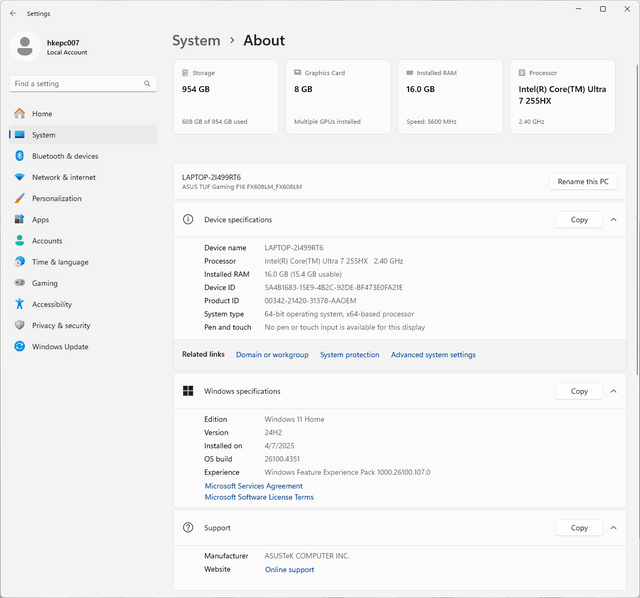
Task: Click the Storage card icon
Action: tap(185, 73)
